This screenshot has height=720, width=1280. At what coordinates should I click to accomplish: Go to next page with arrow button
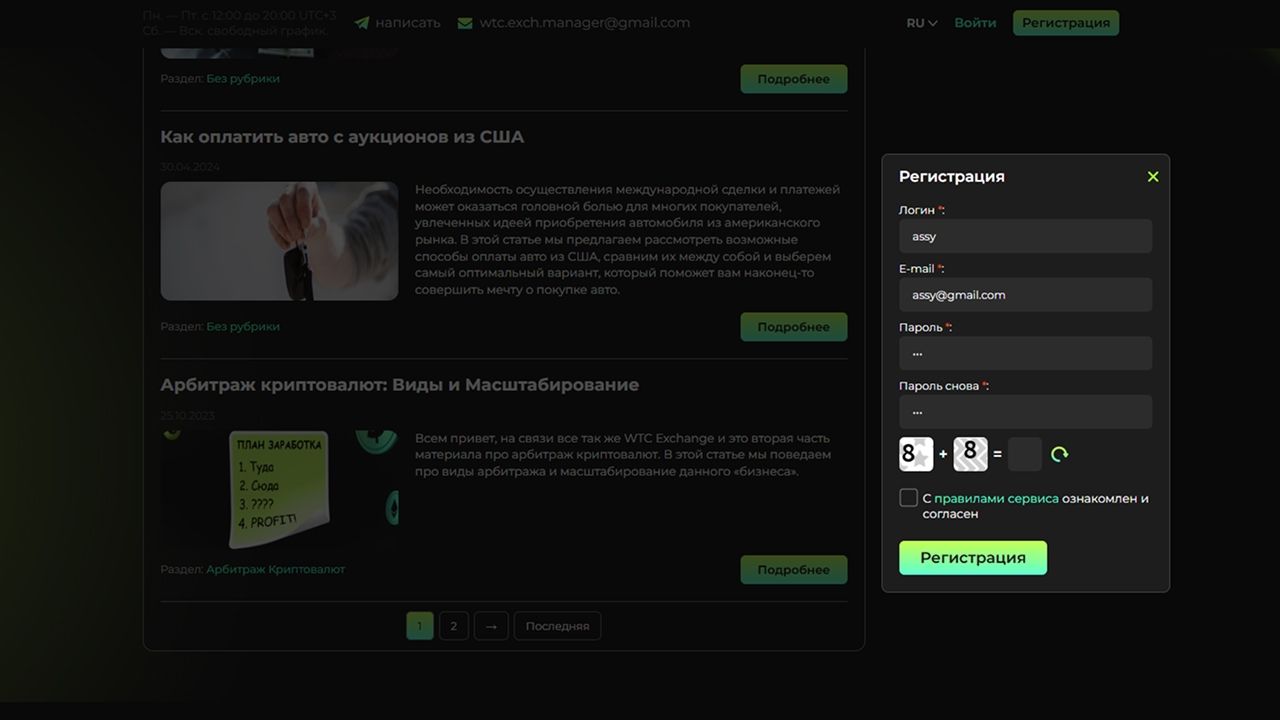(x=491, y=626)
